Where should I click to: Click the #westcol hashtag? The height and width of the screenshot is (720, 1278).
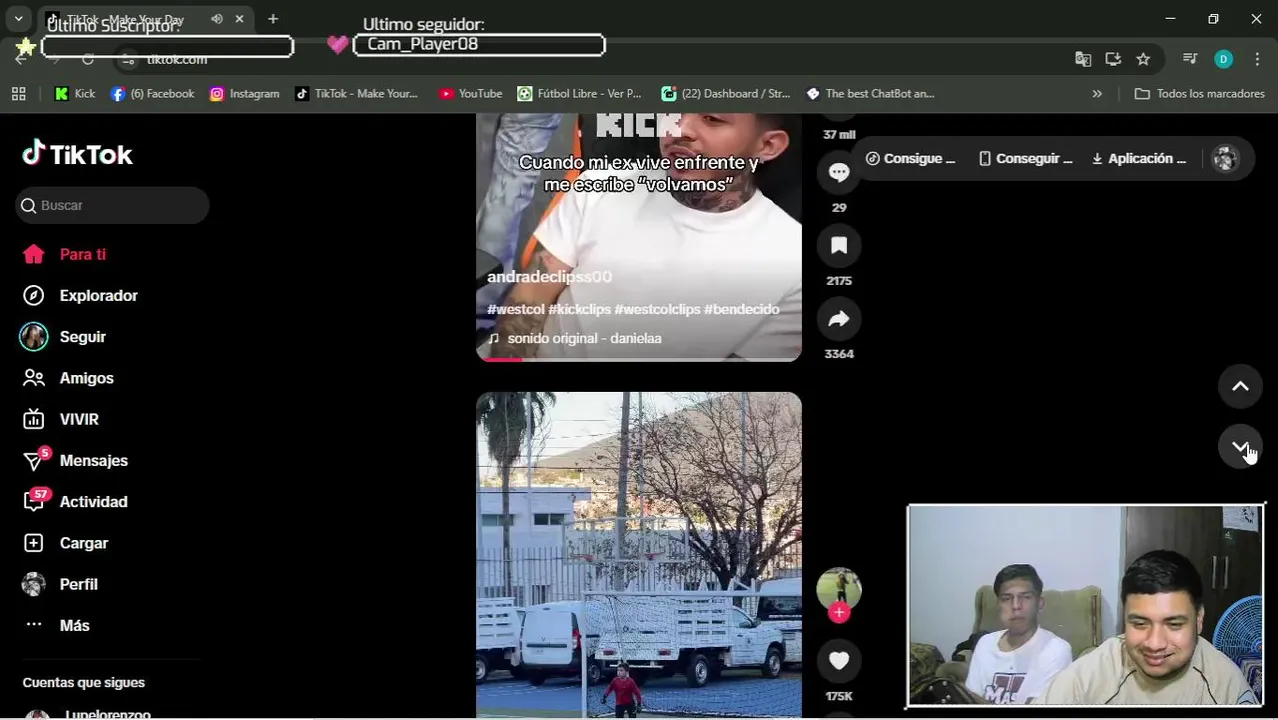[515, 310]
